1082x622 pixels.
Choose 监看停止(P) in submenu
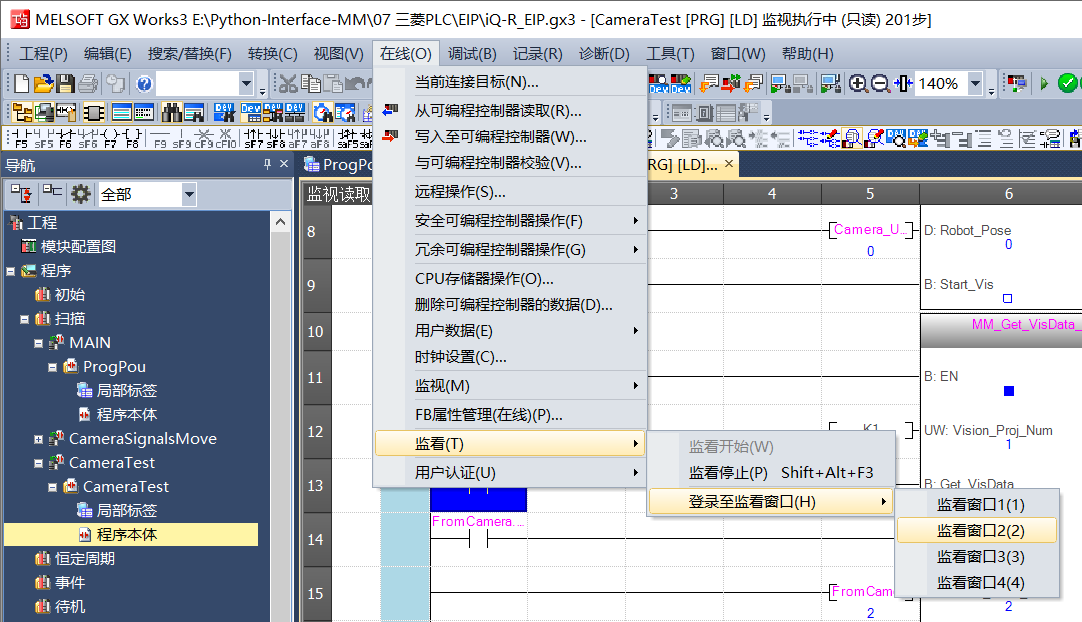pyautogui.click(x=771, y=473)
